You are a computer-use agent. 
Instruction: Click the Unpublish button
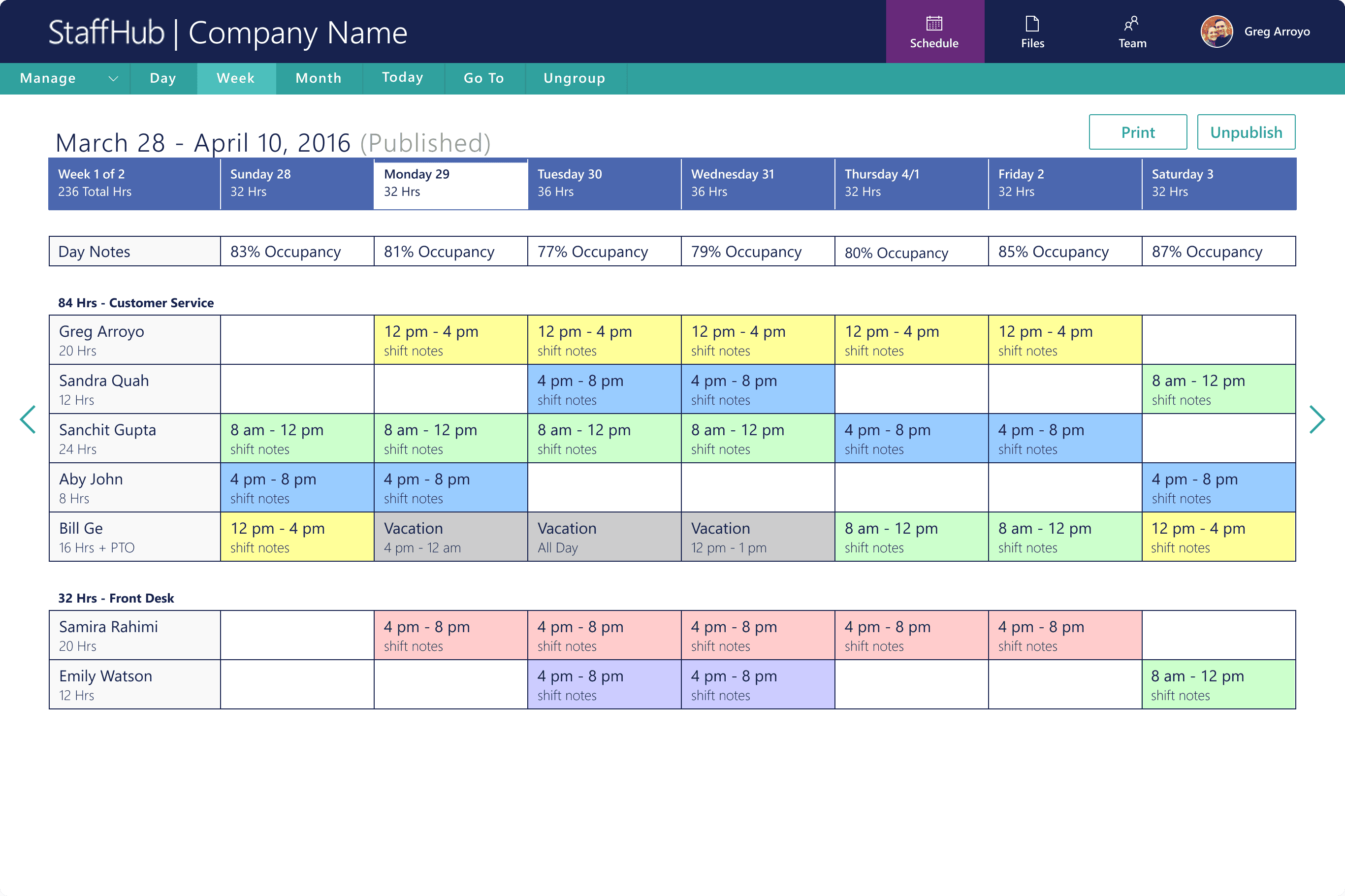point(1246,132)
